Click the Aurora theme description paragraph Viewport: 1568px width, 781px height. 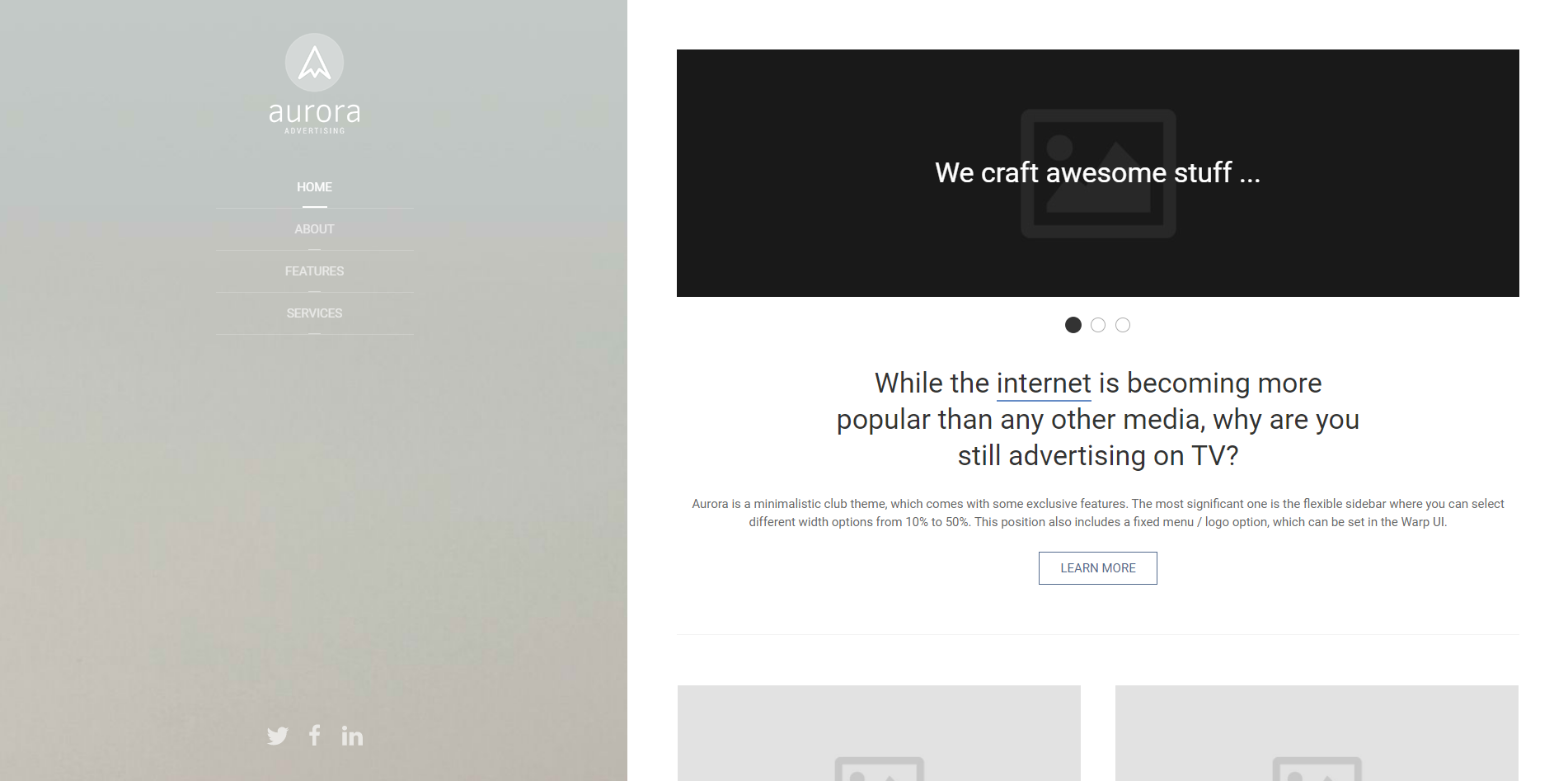[1098, 513]
